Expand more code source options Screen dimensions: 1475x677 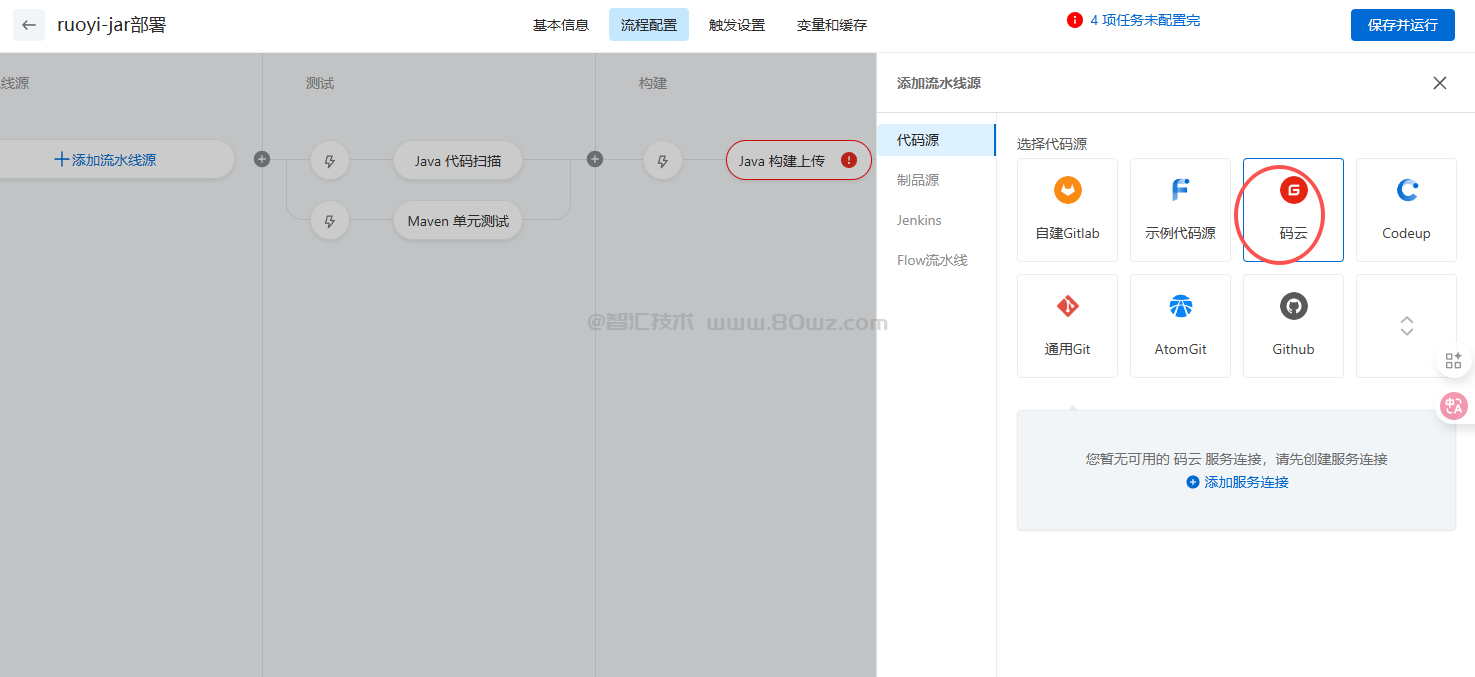coord(1406,325)
